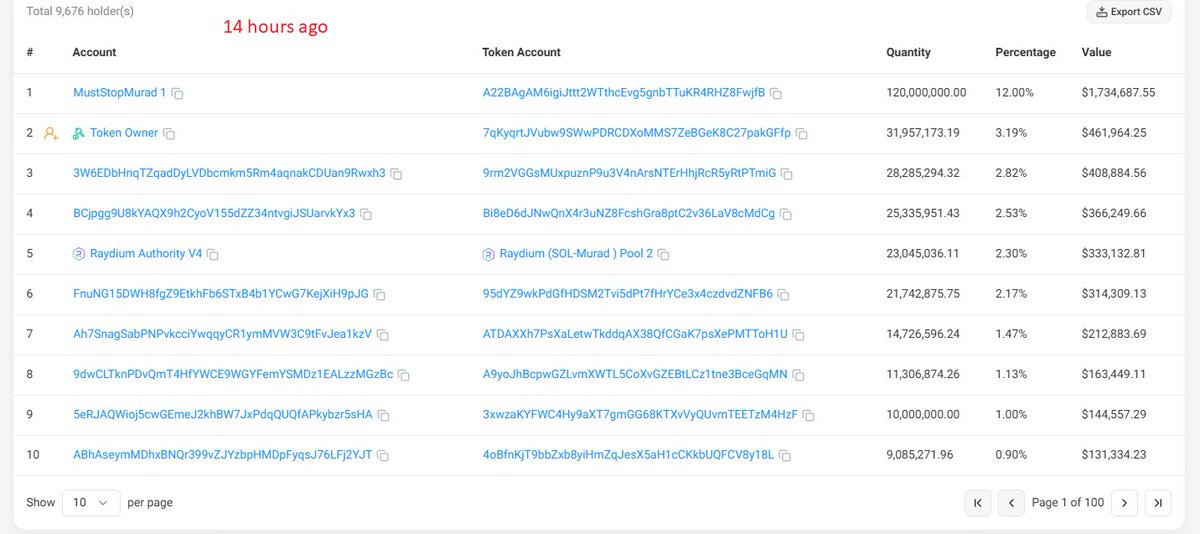Copy account address starting with 9dwCLTknPDv
Viewport: 1200px width, 534px height.
pos(404,376)
